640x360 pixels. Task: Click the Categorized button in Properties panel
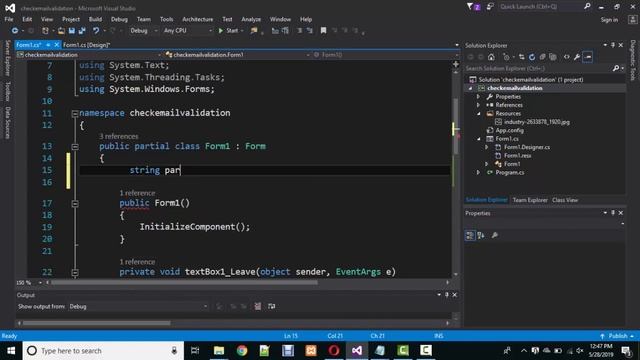coord(470,236)
